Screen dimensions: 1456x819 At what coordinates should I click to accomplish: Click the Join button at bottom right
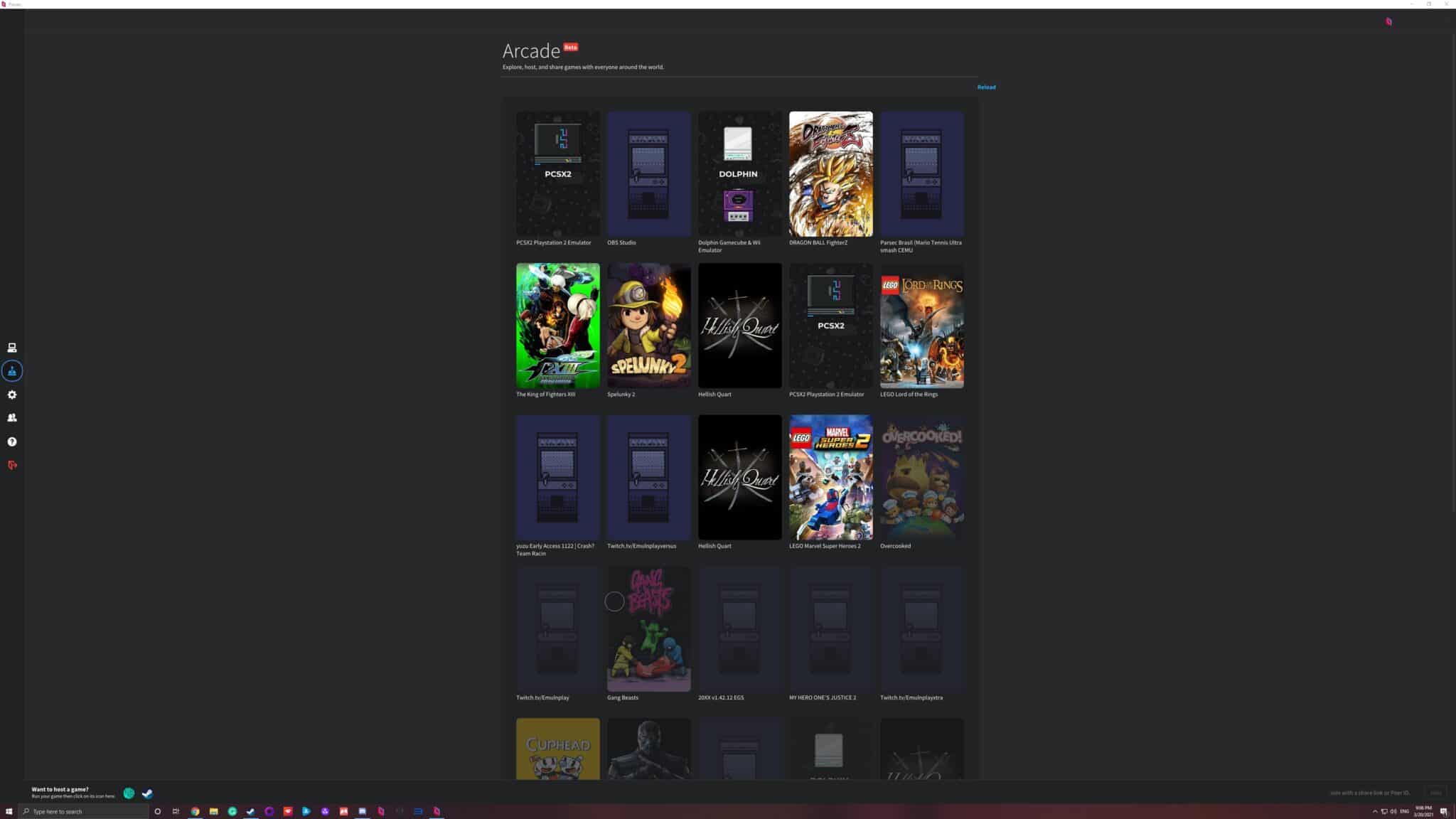coord(1435,793)
